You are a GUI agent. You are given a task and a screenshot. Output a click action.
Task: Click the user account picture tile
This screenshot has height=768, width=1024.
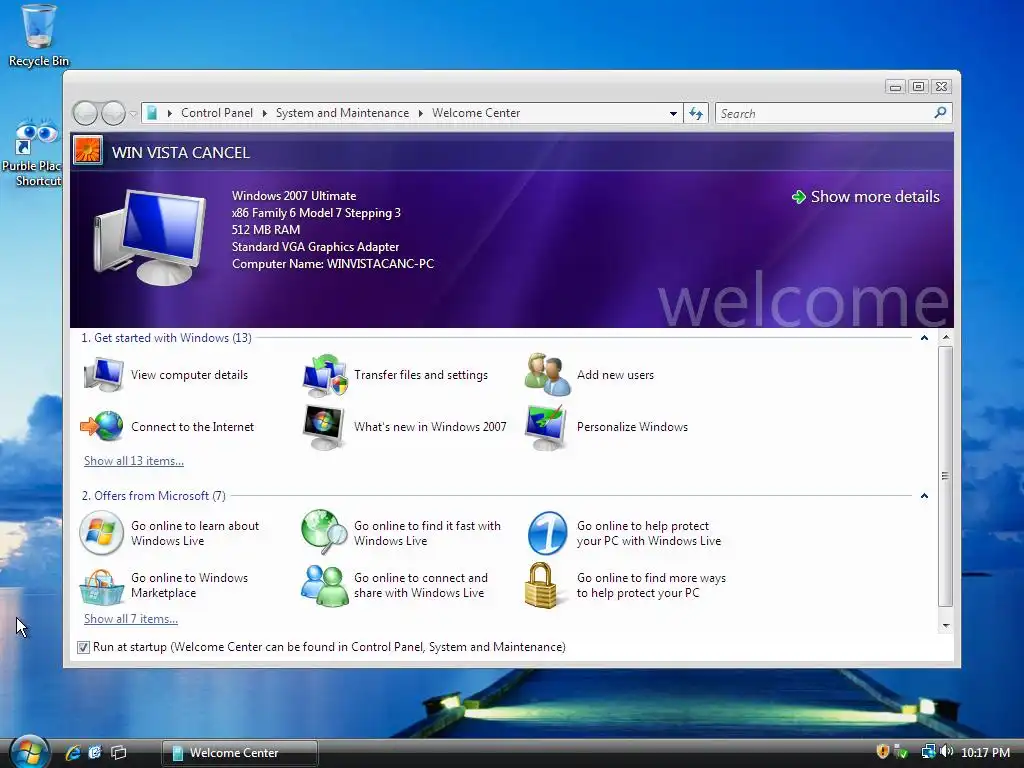point(88,151)
